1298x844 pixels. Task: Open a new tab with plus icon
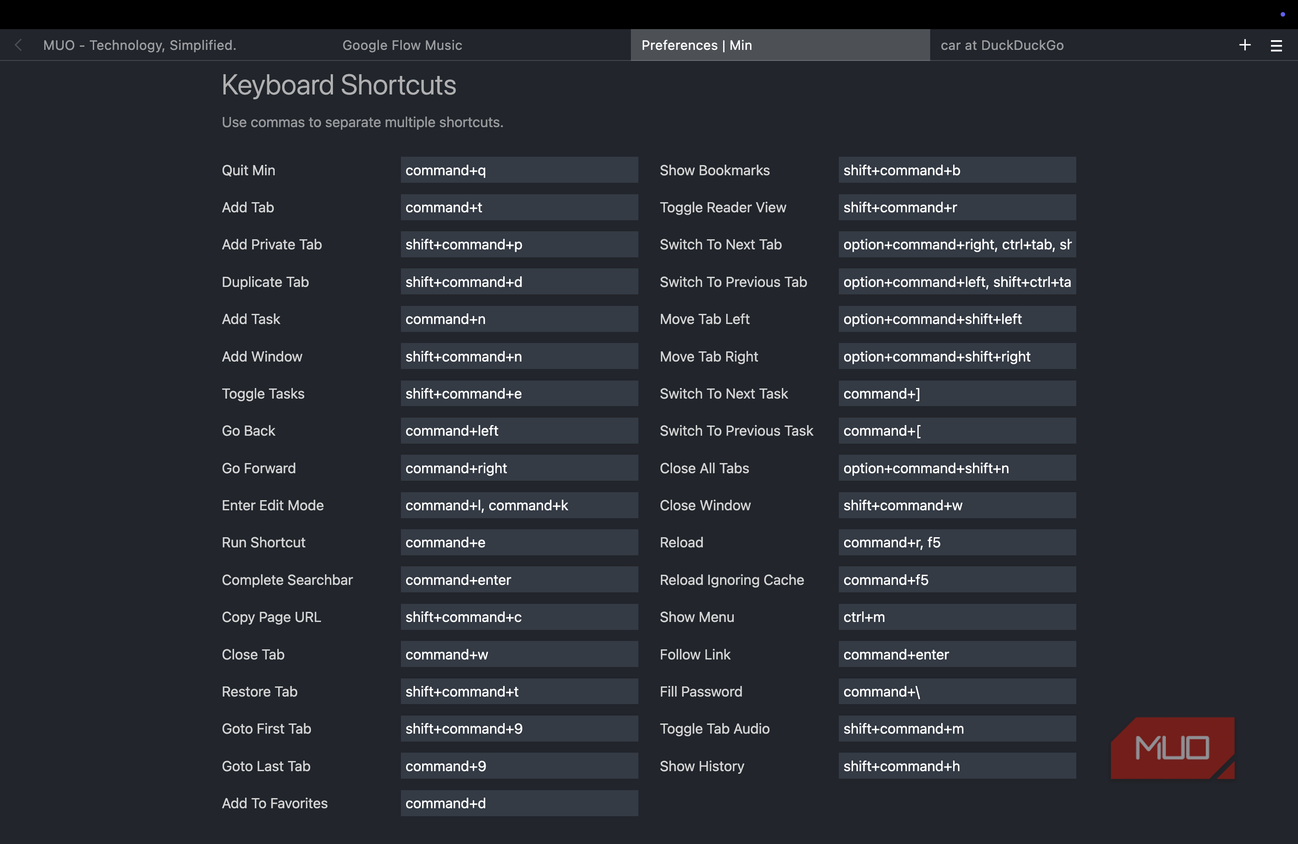pyautogui.click(x=1245, y=45)
